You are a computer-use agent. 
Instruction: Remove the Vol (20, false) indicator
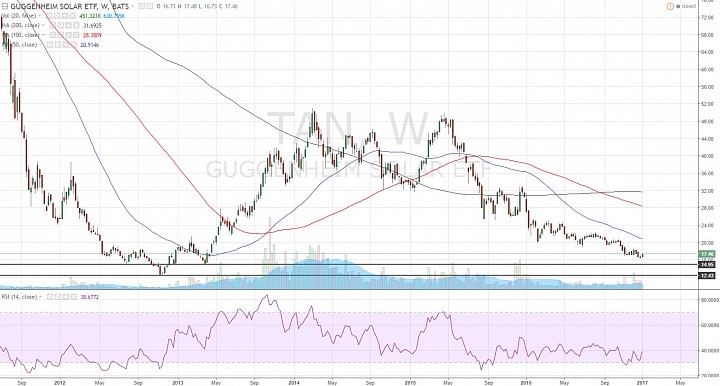[x=72, y=16]
